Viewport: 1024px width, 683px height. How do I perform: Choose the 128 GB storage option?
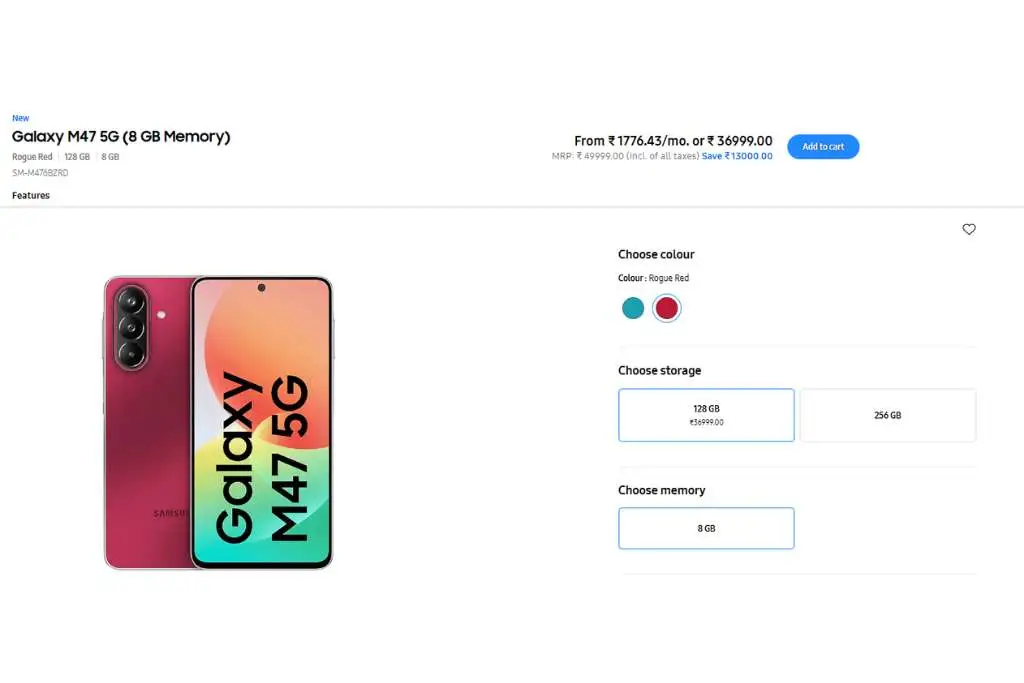[x=706, y=415]
